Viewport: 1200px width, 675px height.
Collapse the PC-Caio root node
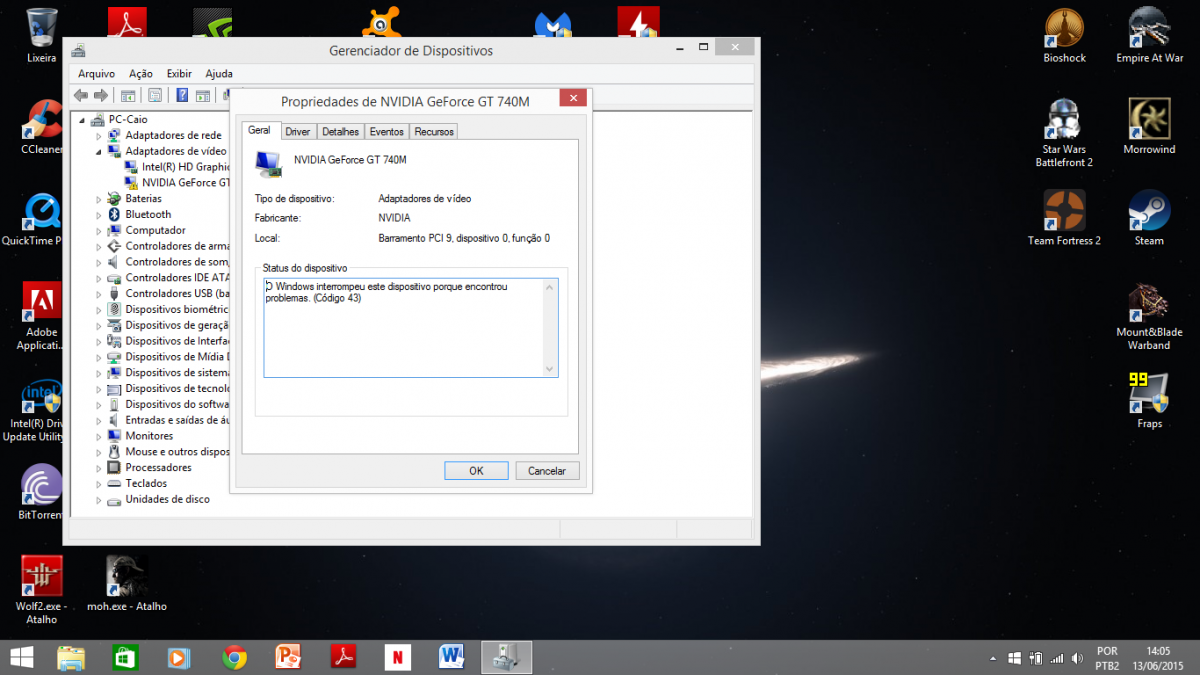click(x=83, y=119)
